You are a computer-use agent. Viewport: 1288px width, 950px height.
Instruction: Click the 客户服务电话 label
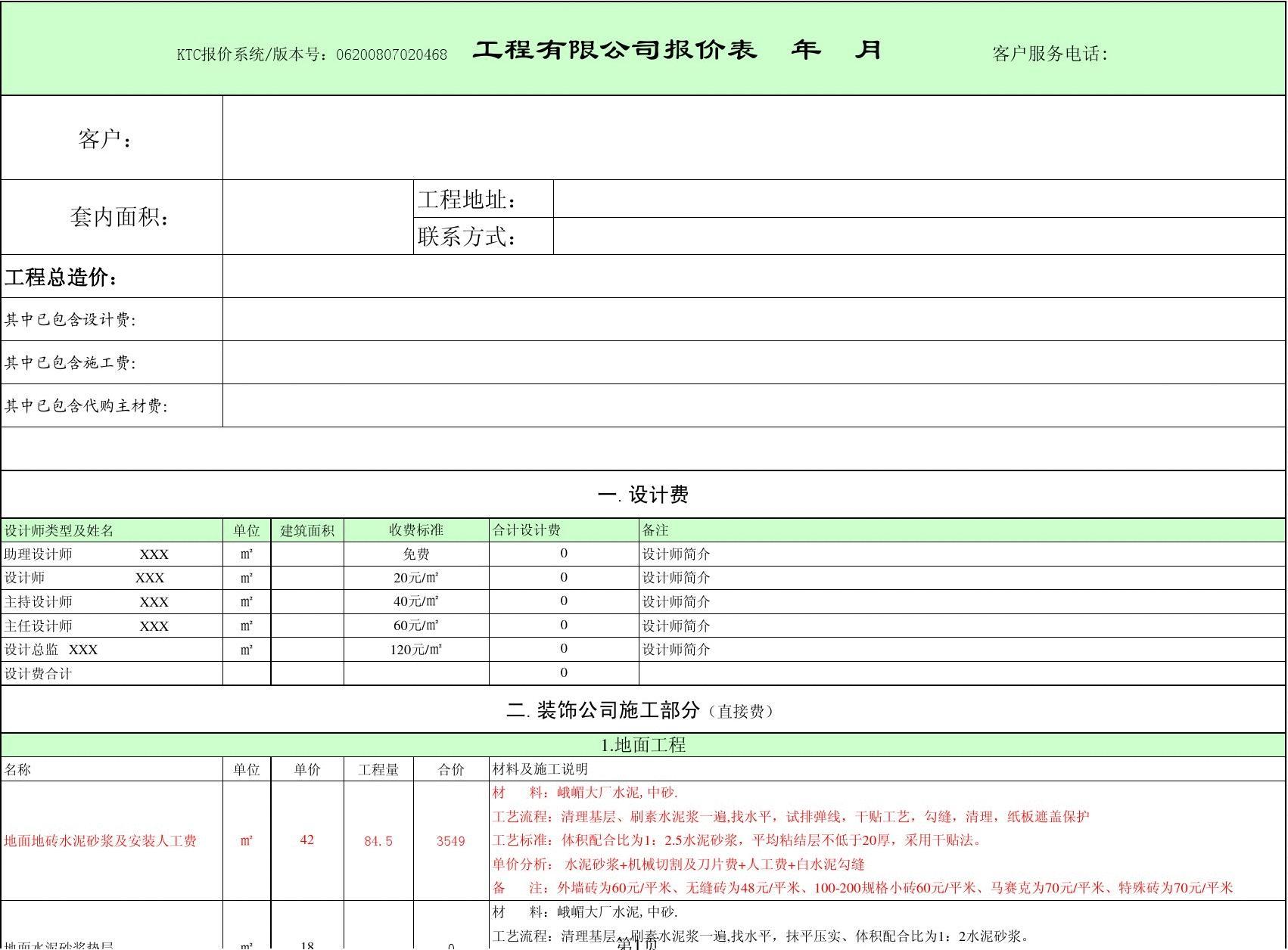click(1050, 54)
